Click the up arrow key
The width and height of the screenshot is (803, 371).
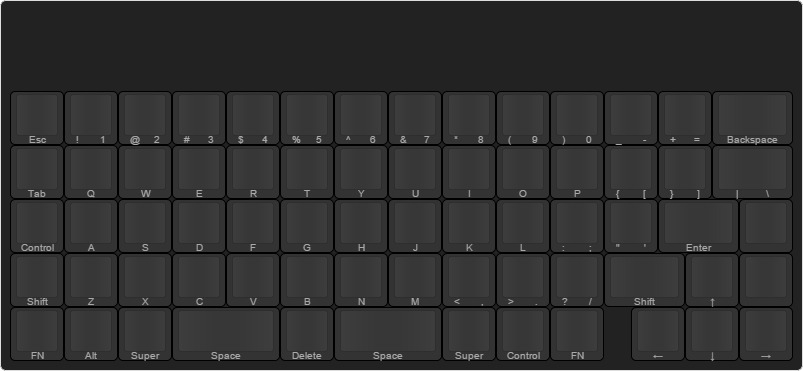(x=712, y=280)
